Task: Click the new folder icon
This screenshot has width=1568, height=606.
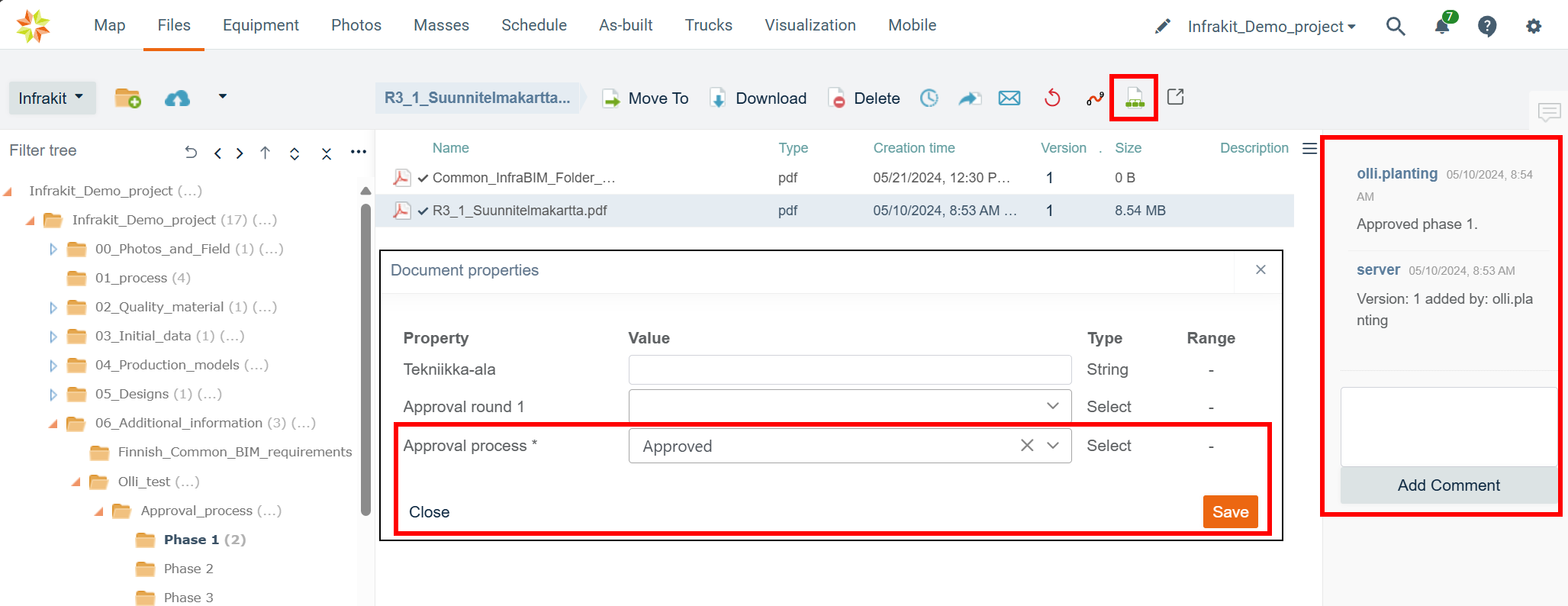Action: (127, 98)
